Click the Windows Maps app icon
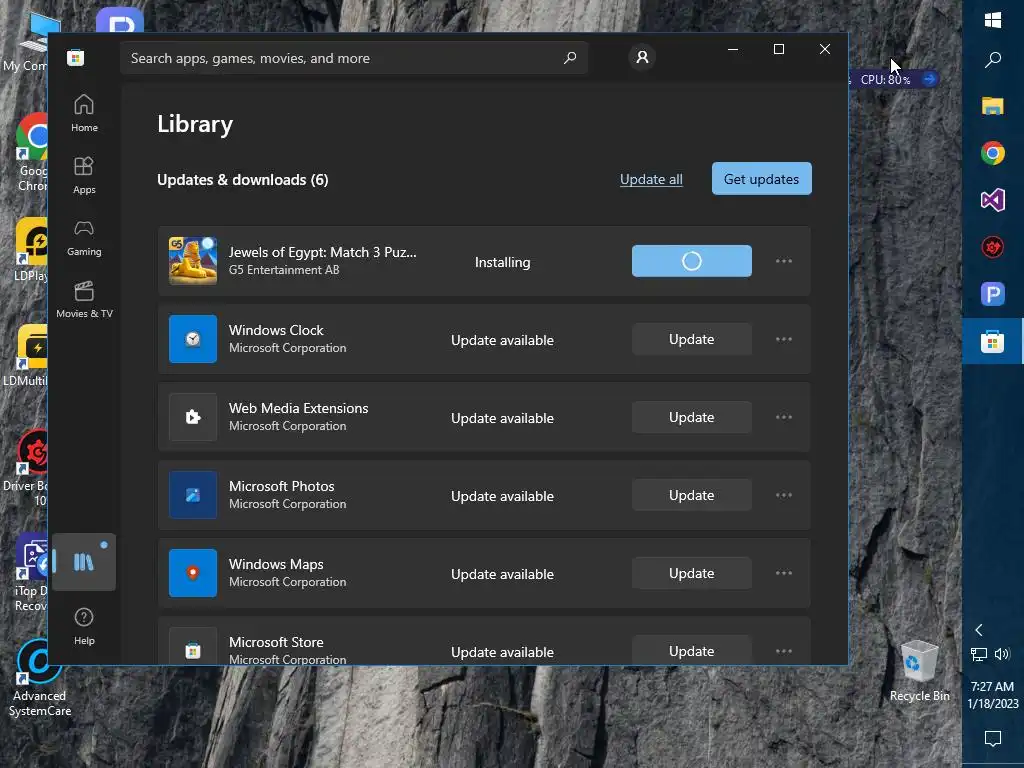This screenshot has height=768, width=1024. coord(193,573)
